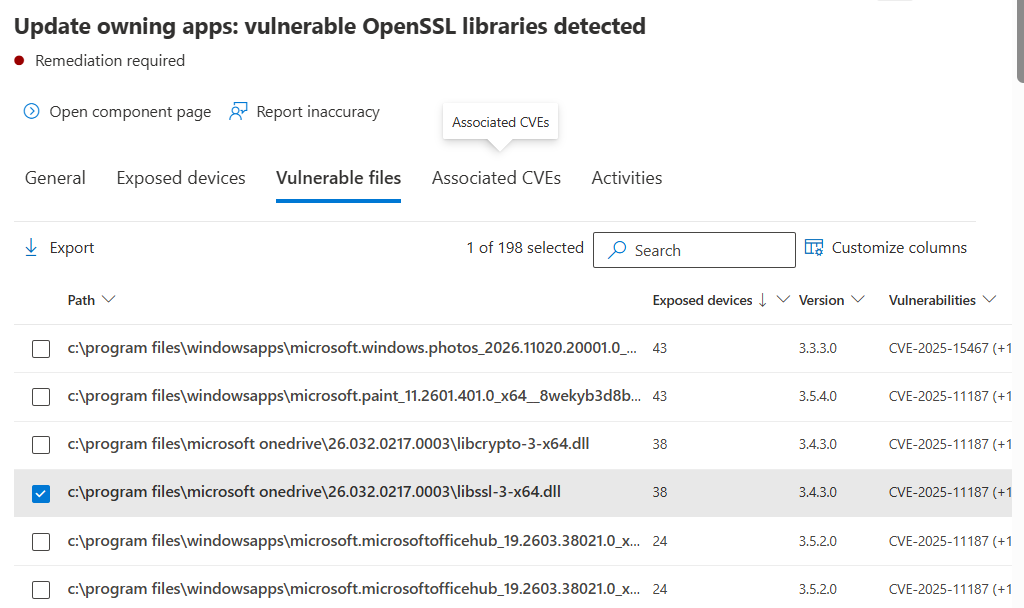Click the Vulnerabilities column header text
Image resolution: width=1024 pixels, height=608 pixels.
932,300
